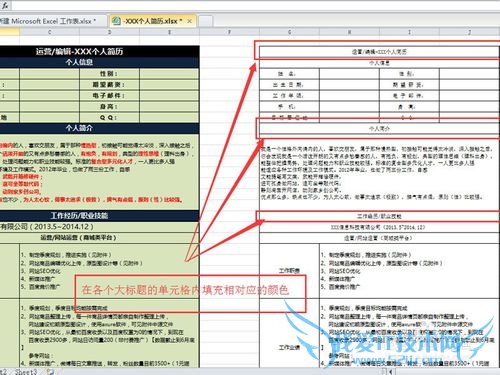Click the 电子邮件: label in right resume
Image resolution: width=500 pixels, height=375 pixels.
click(409, 96)
